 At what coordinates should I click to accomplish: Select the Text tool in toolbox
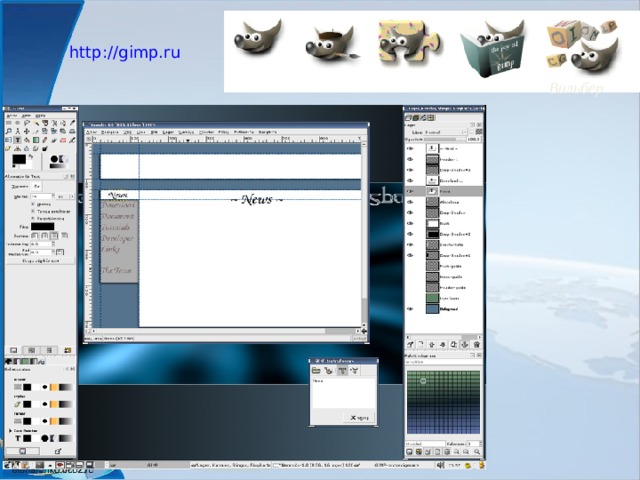tap(18, 140)
